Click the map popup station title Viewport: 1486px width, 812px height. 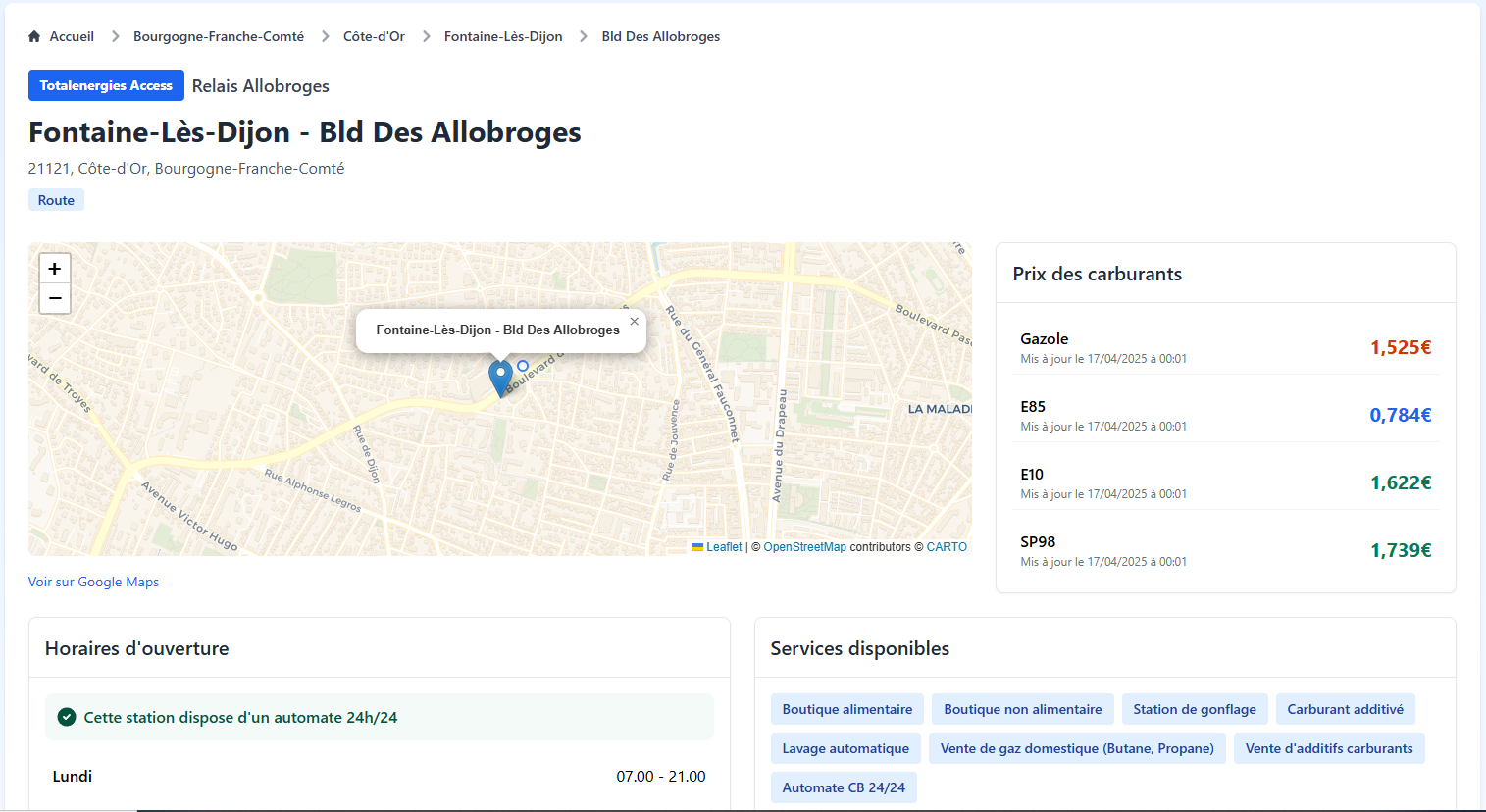point(497,330)
